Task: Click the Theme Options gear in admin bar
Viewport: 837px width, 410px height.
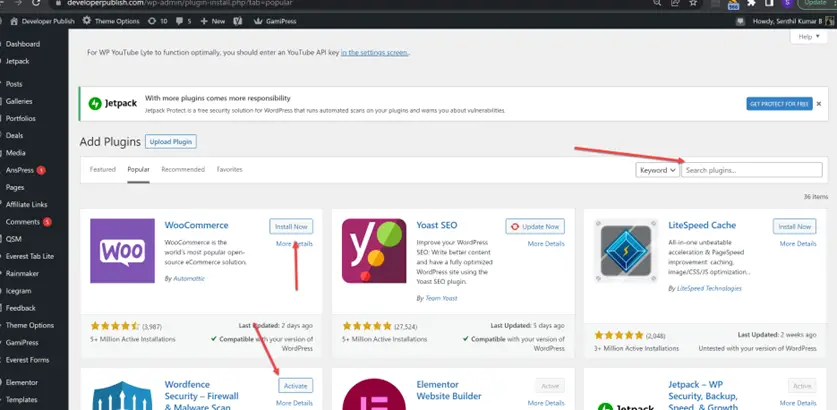Action: tap(87, 21)
